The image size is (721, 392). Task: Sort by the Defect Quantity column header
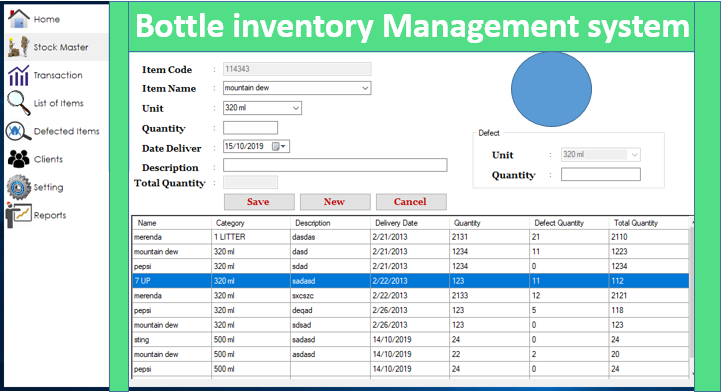tap(569, 223)
